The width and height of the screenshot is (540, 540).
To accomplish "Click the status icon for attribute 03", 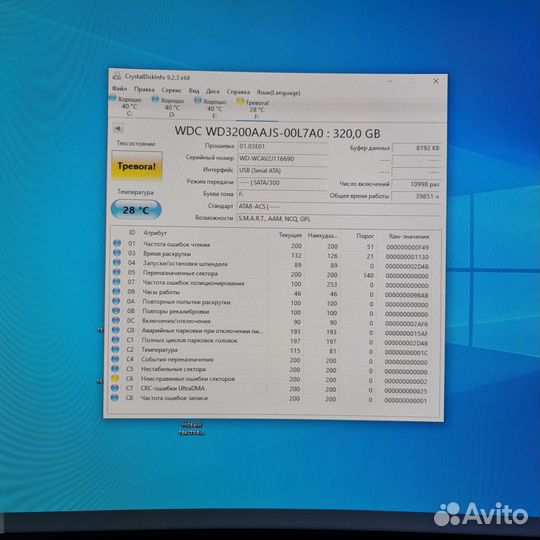I will pos(117,253).
